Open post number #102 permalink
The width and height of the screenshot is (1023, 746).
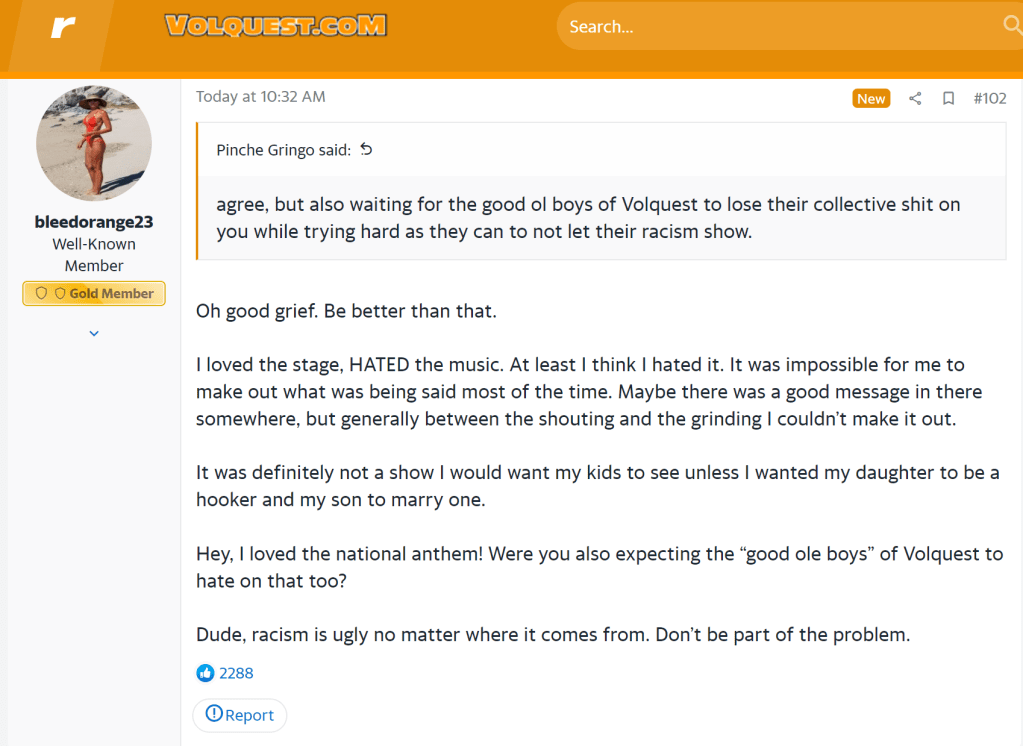click(x=989, y=98)
